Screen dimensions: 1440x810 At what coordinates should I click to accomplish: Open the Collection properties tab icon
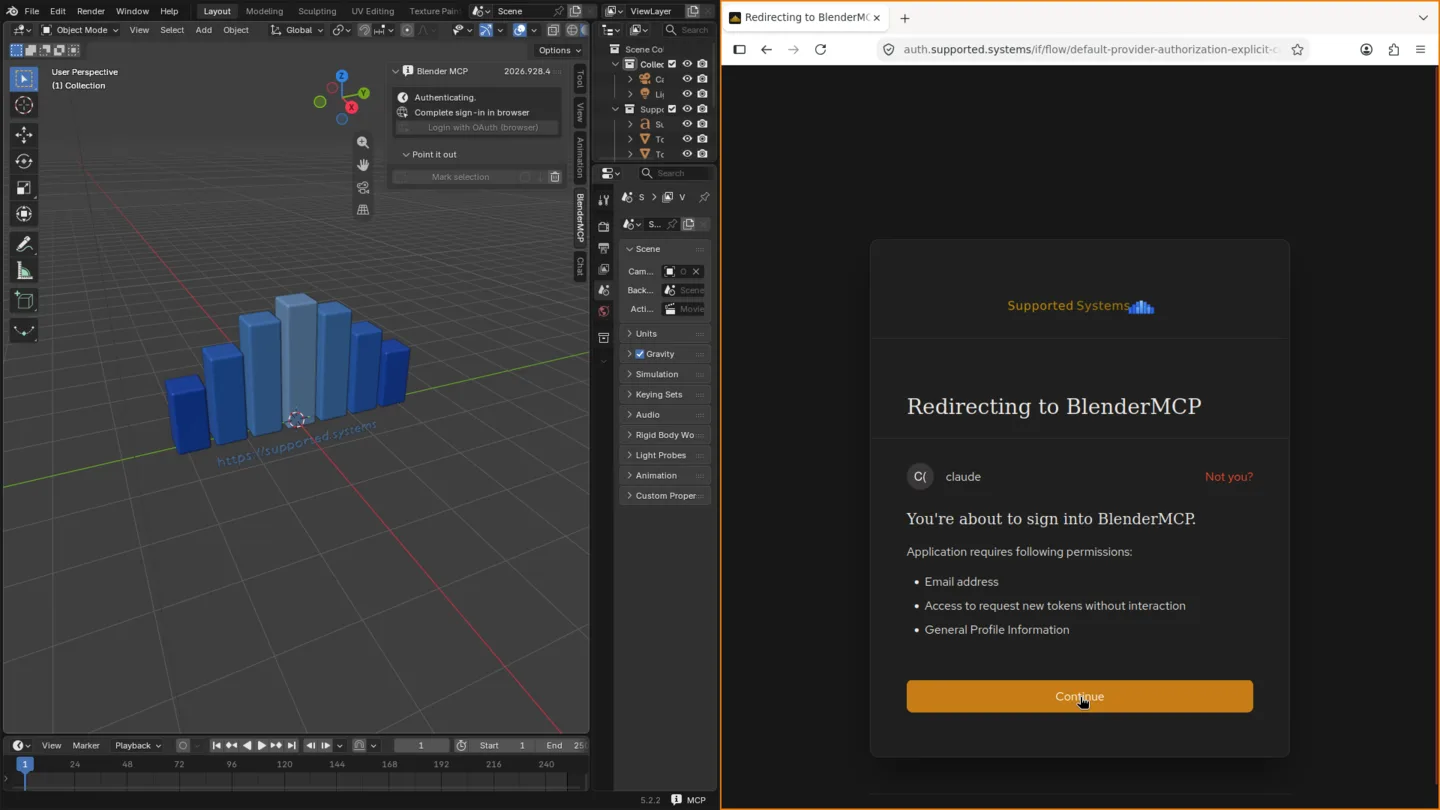point(604,338)
